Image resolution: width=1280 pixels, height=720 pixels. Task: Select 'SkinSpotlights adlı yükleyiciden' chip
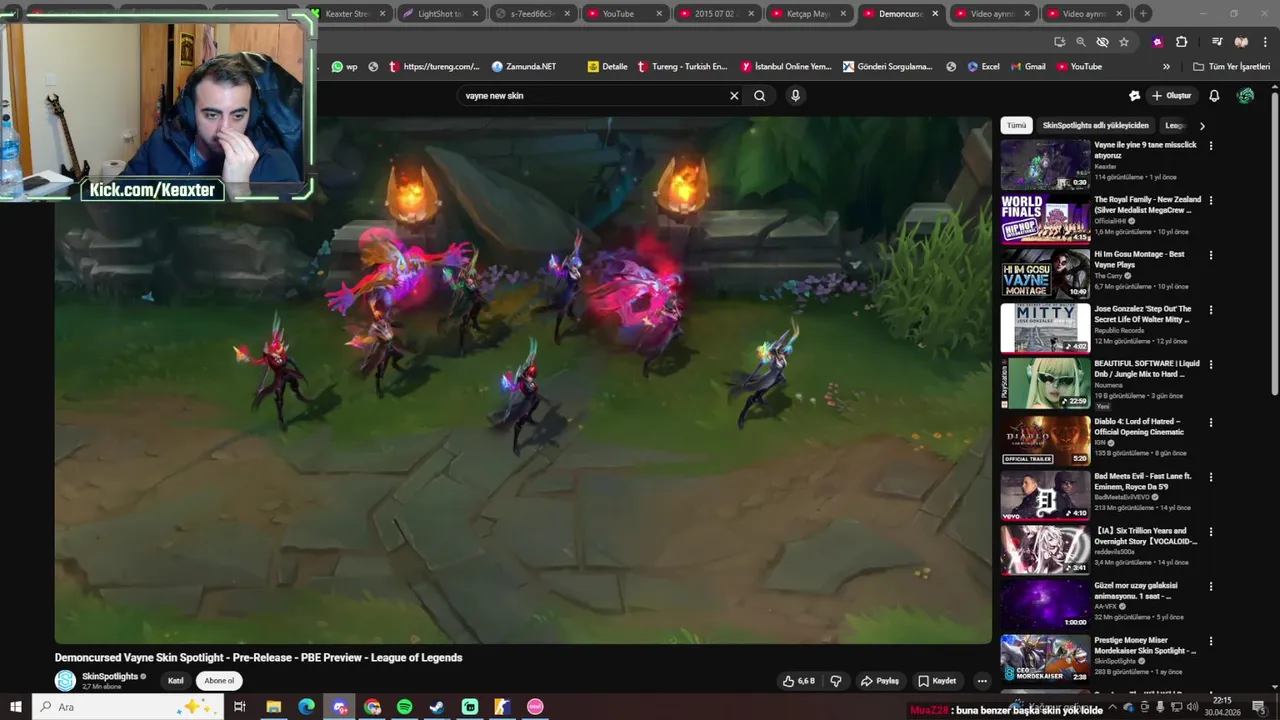(1095, 126)
